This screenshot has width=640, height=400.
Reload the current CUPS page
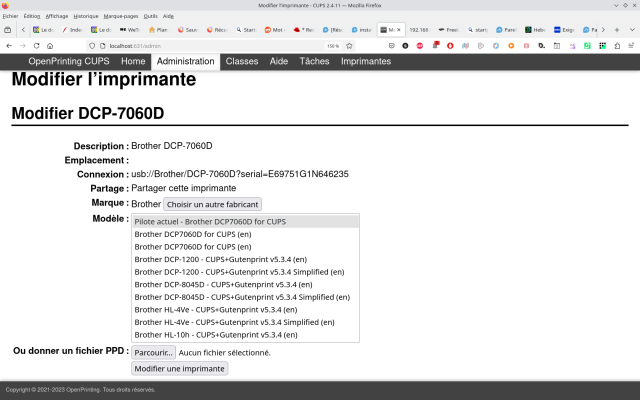36,46
